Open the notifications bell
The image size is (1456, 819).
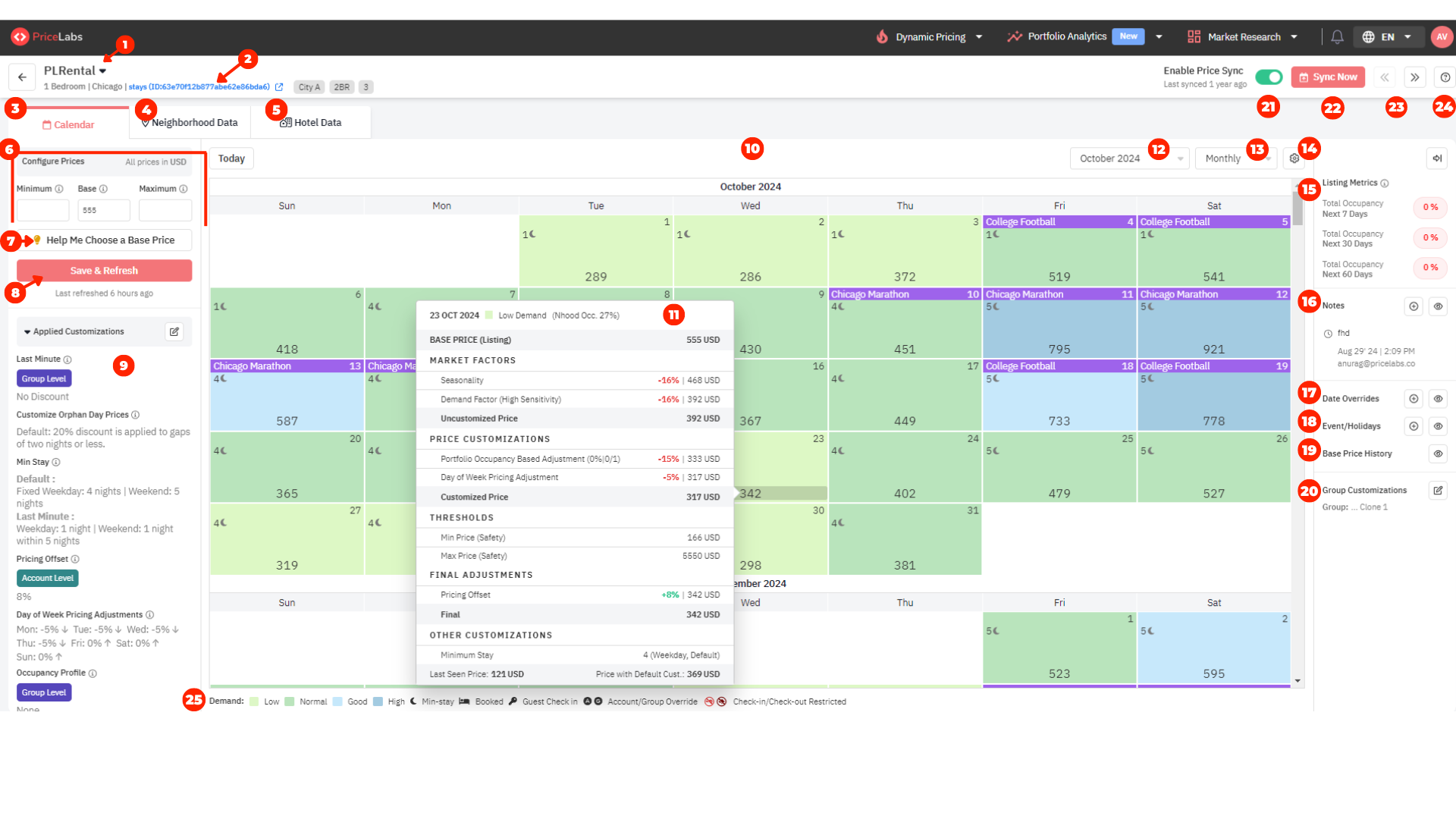[1337, 36]
